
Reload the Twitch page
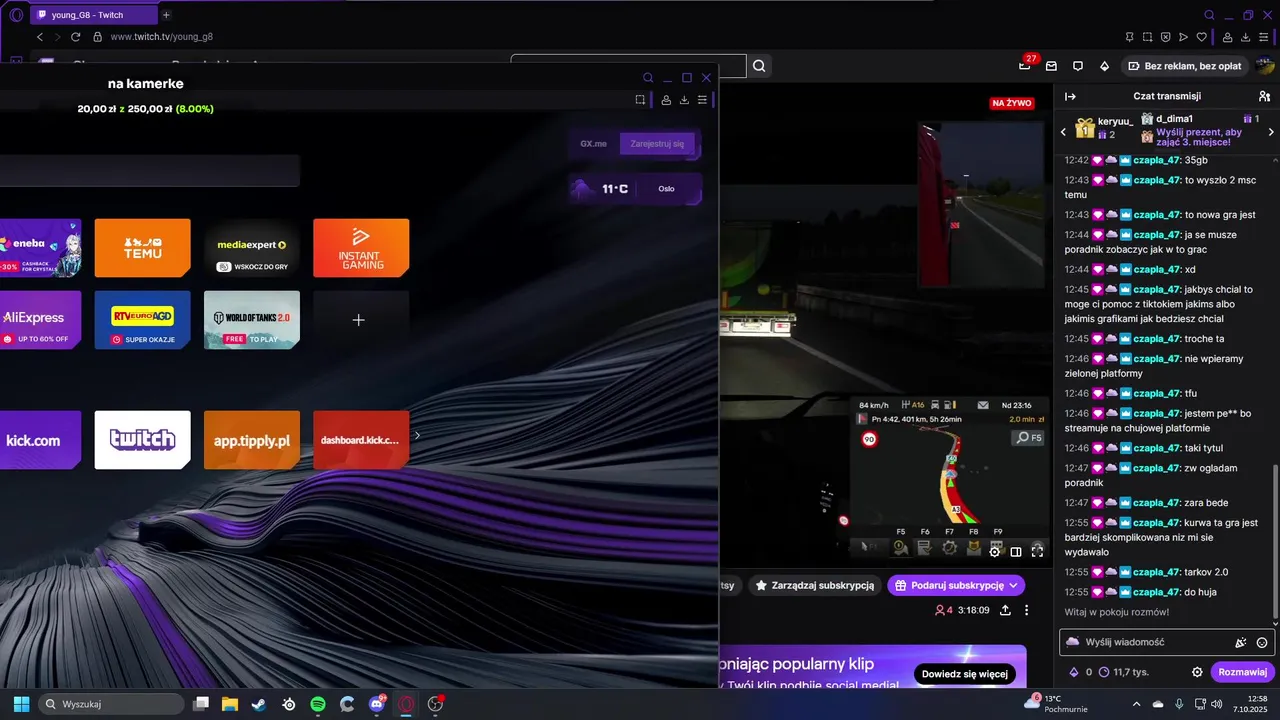pyautogui.click(x=75, y=37)
